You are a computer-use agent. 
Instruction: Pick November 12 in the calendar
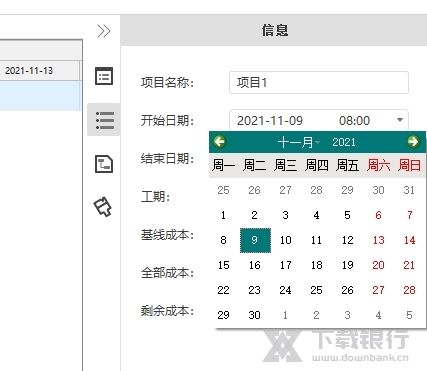click(348, 240)
